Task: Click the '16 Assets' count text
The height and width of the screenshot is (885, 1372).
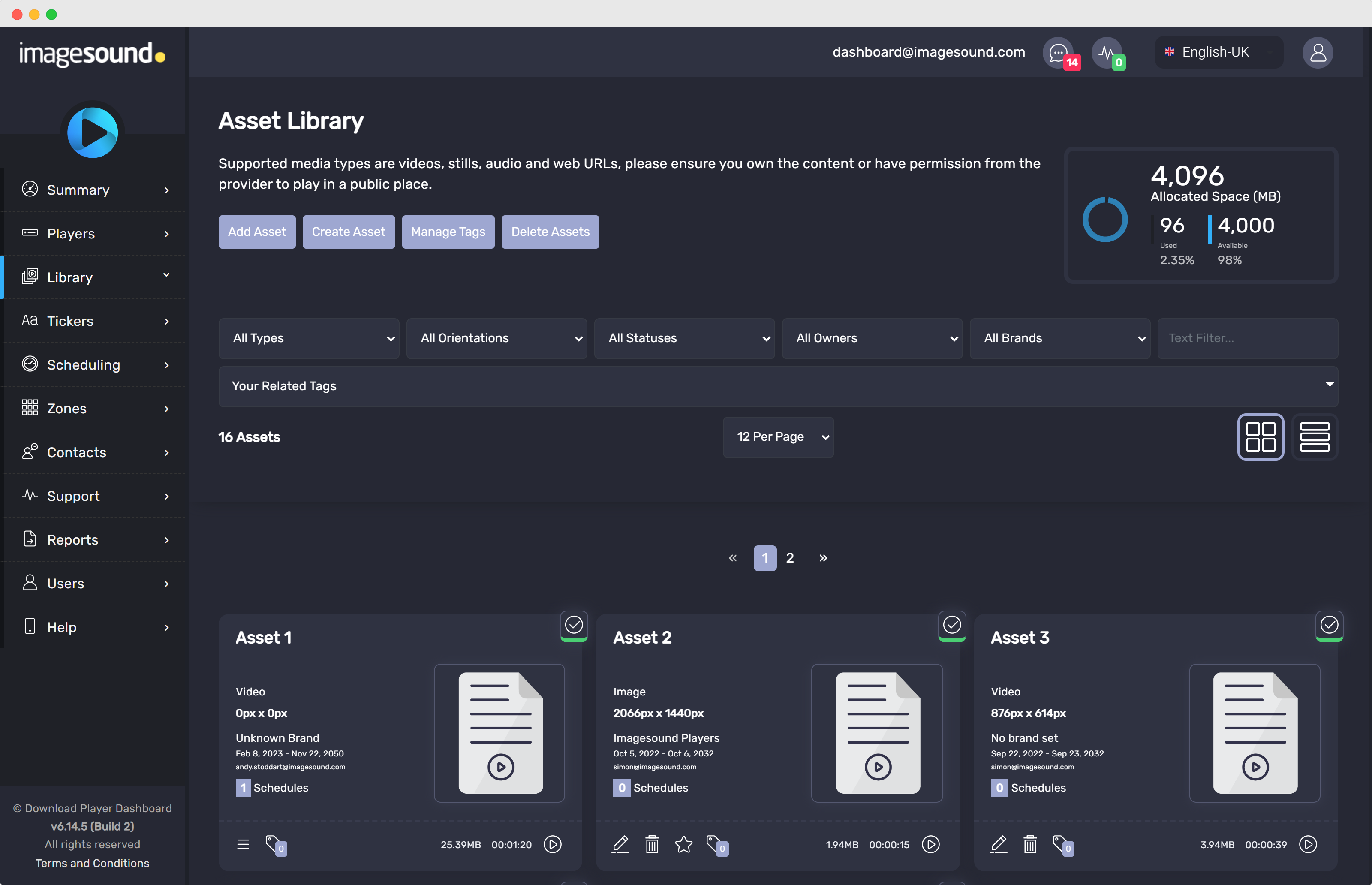Action: pos(250,437)
